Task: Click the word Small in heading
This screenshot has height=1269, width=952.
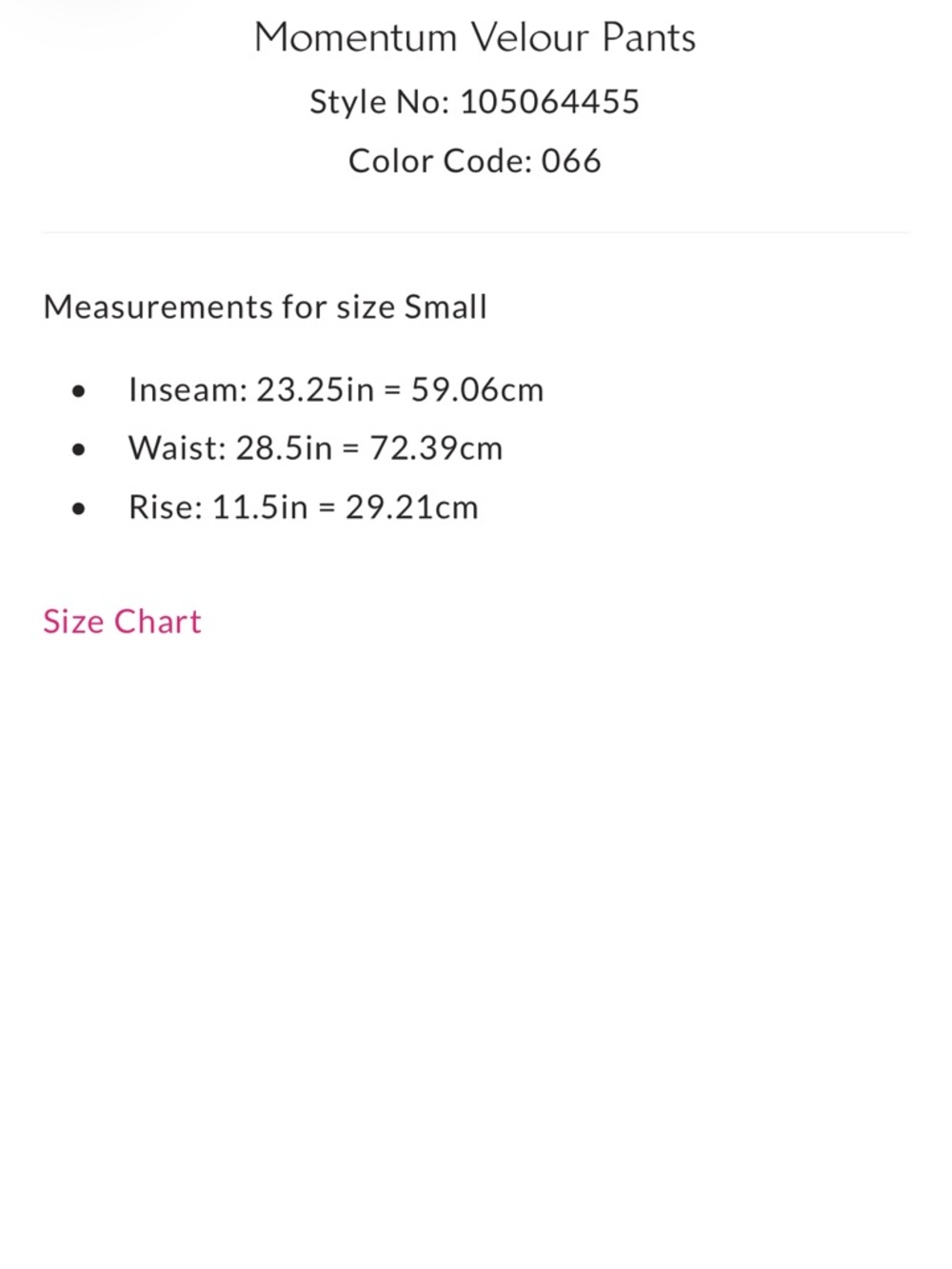Action: tap(446, 307)
